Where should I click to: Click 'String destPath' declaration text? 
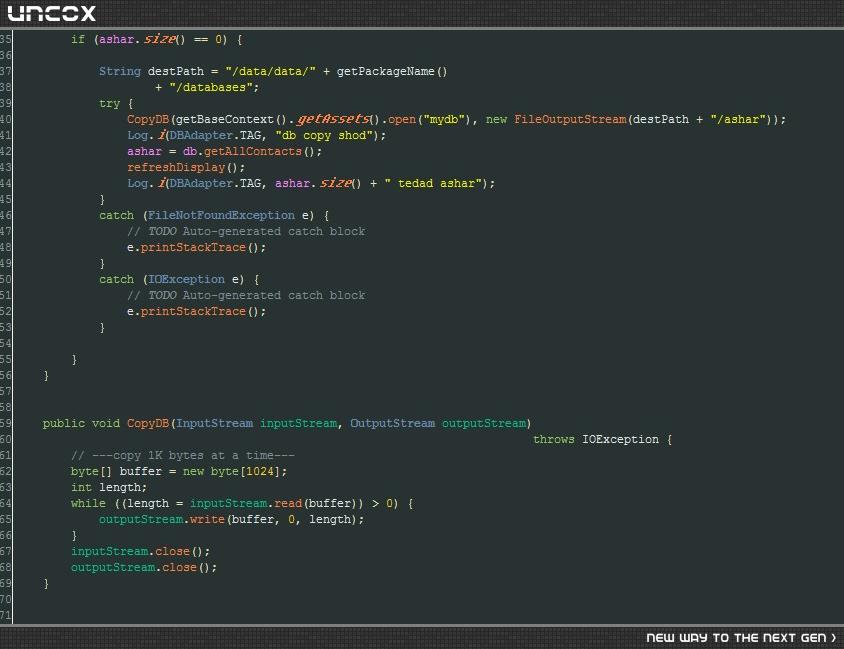click(x=151, y=71)
